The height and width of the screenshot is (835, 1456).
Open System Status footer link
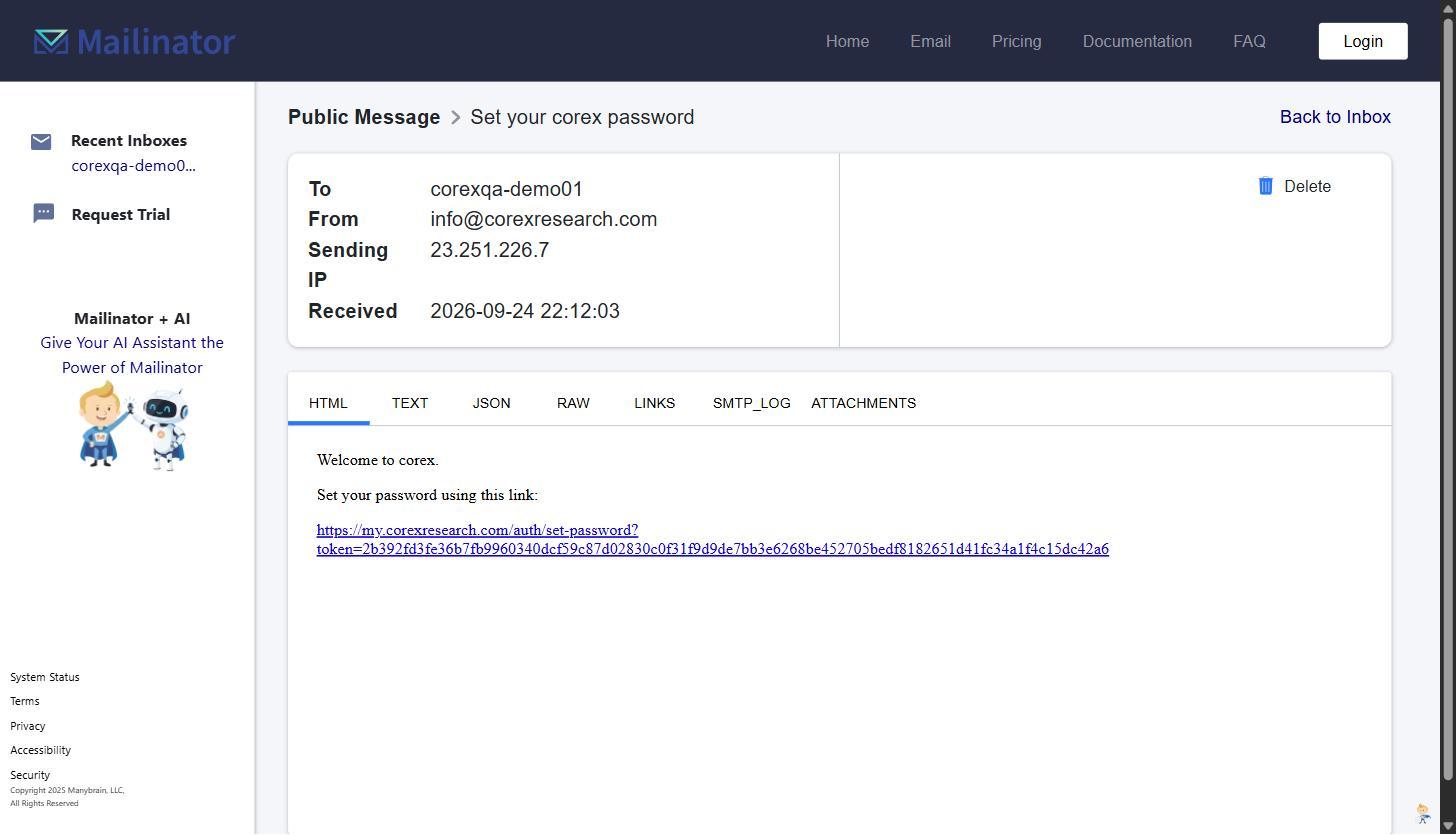[x=45, y=677]
